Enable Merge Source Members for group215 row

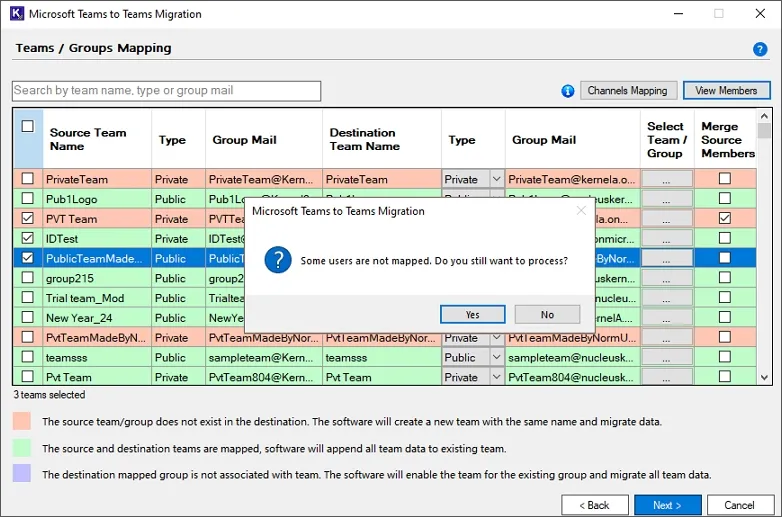click(725, 277)
